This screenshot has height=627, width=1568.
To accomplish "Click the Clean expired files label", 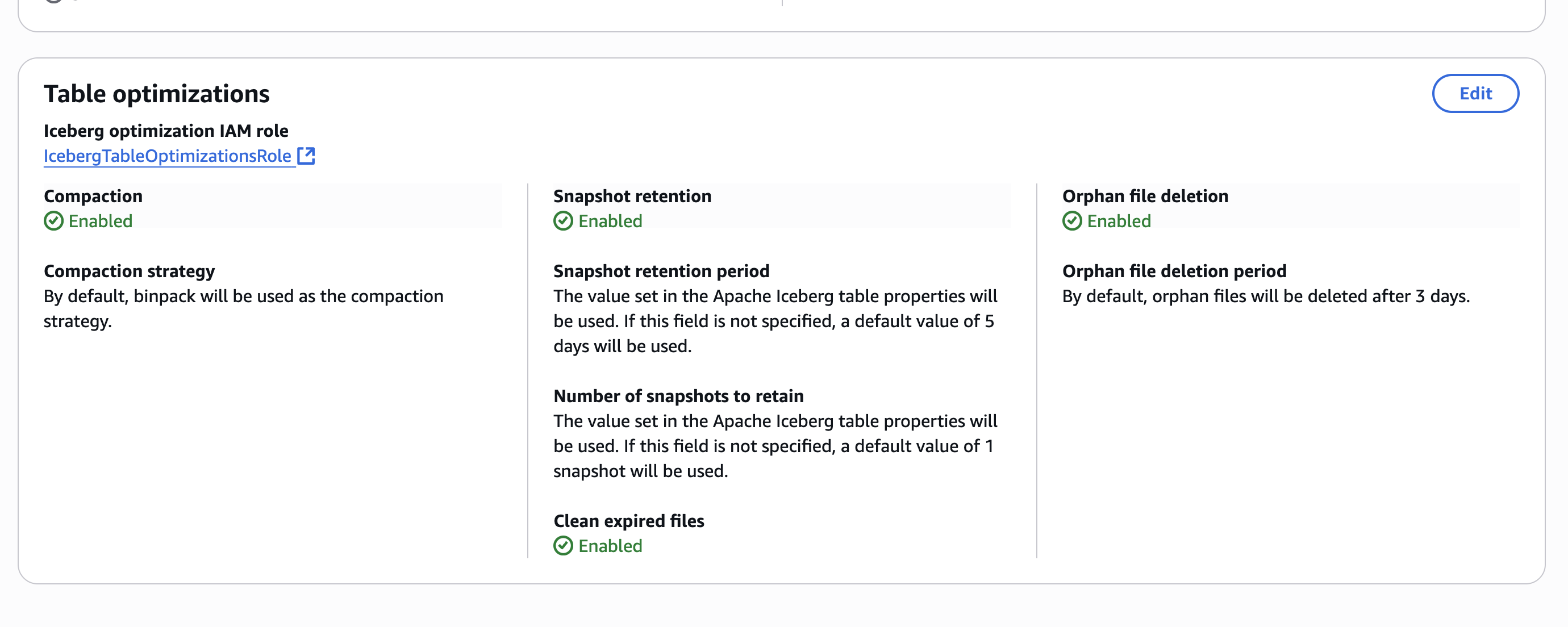I will click(x=628, y=521).
